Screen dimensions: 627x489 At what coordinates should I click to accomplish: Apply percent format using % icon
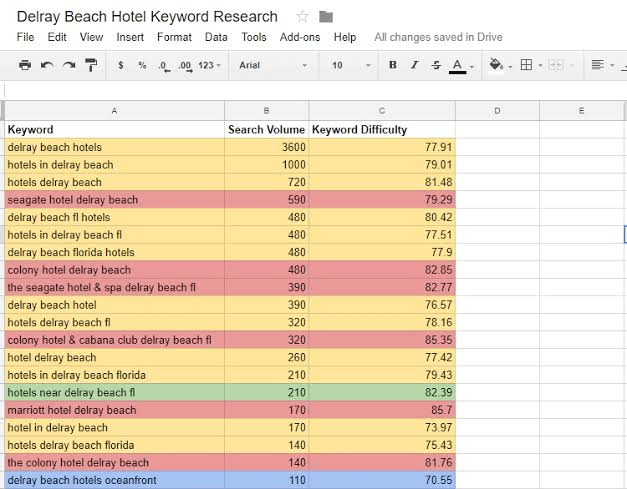tap(142, 65)
